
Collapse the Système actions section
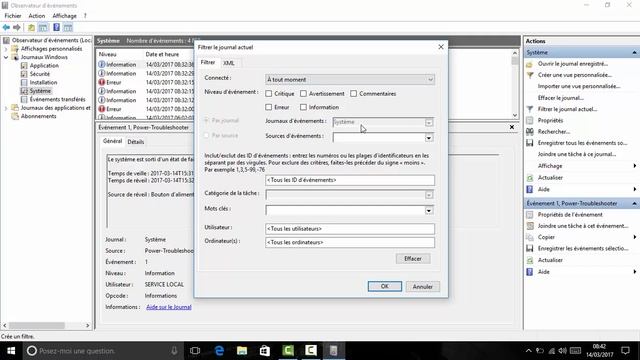point(634,53)
